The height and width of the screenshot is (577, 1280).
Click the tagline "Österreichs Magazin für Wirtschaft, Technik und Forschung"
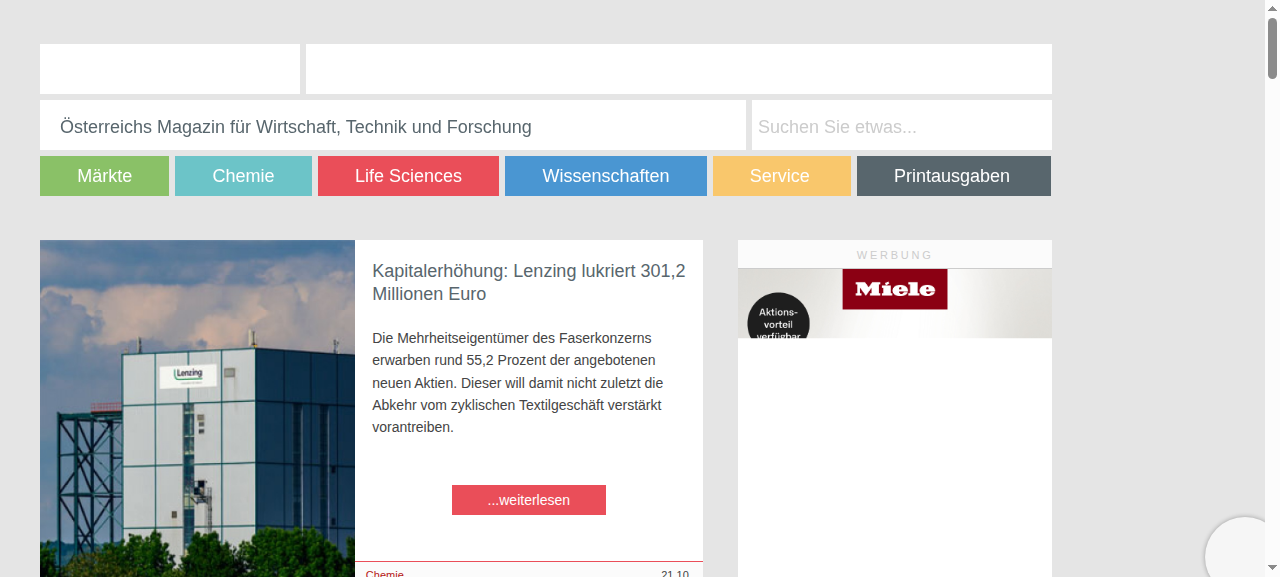296,127
